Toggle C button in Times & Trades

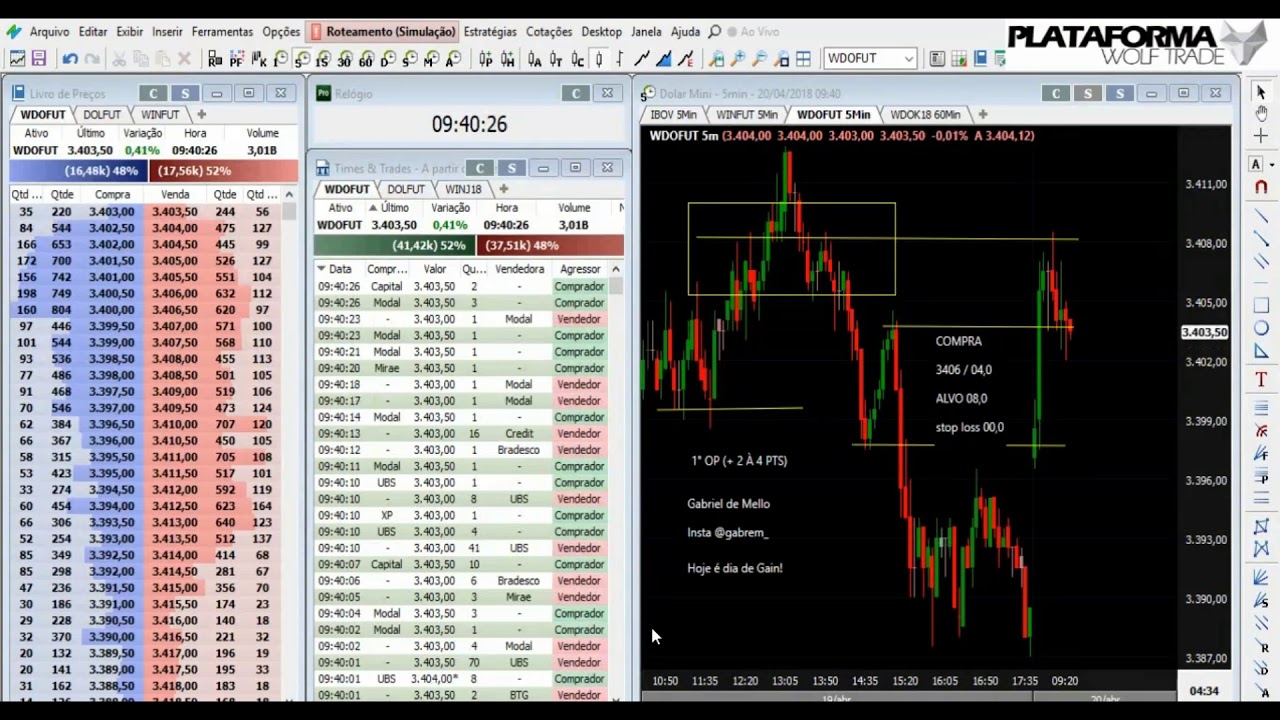pyautogui.click(x=479, y=167)
